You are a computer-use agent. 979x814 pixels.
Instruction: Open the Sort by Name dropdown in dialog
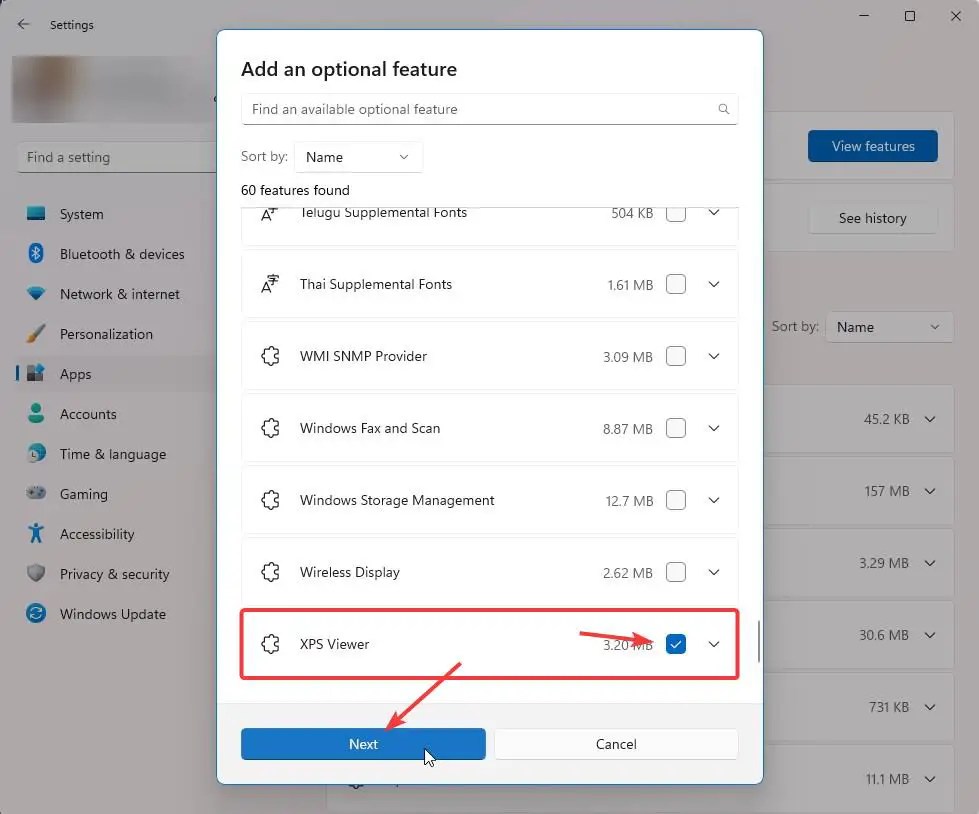358,157
